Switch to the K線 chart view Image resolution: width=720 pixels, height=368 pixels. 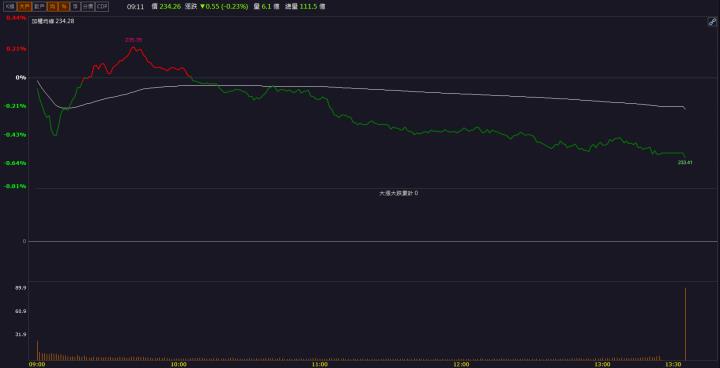tap(10, 6)
